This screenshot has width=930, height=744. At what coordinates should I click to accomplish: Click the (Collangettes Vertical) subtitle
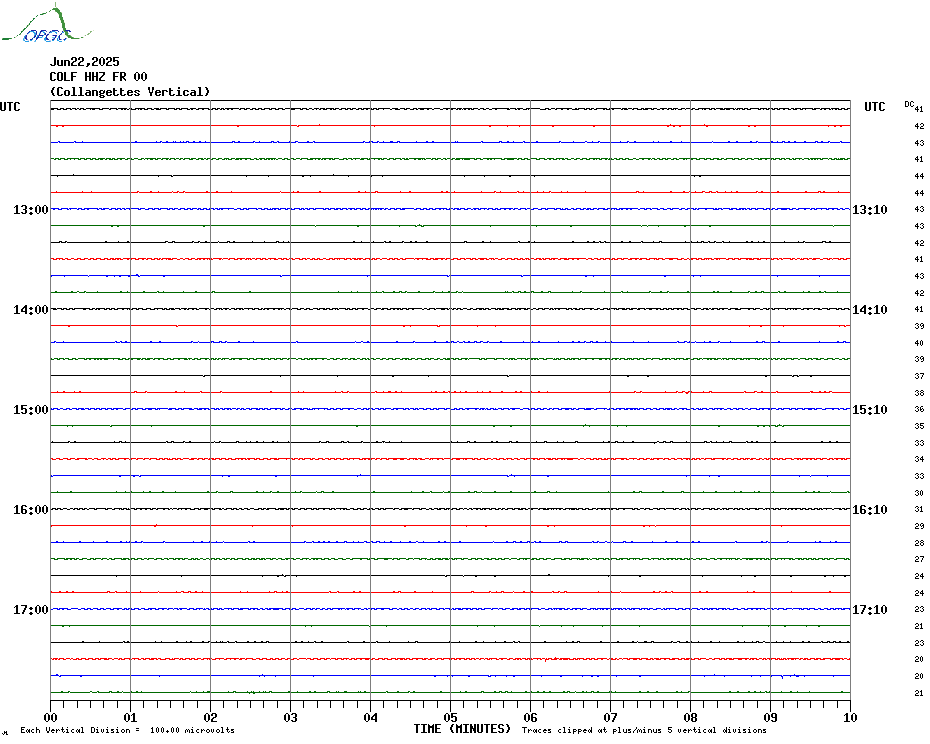coord(130,92)
